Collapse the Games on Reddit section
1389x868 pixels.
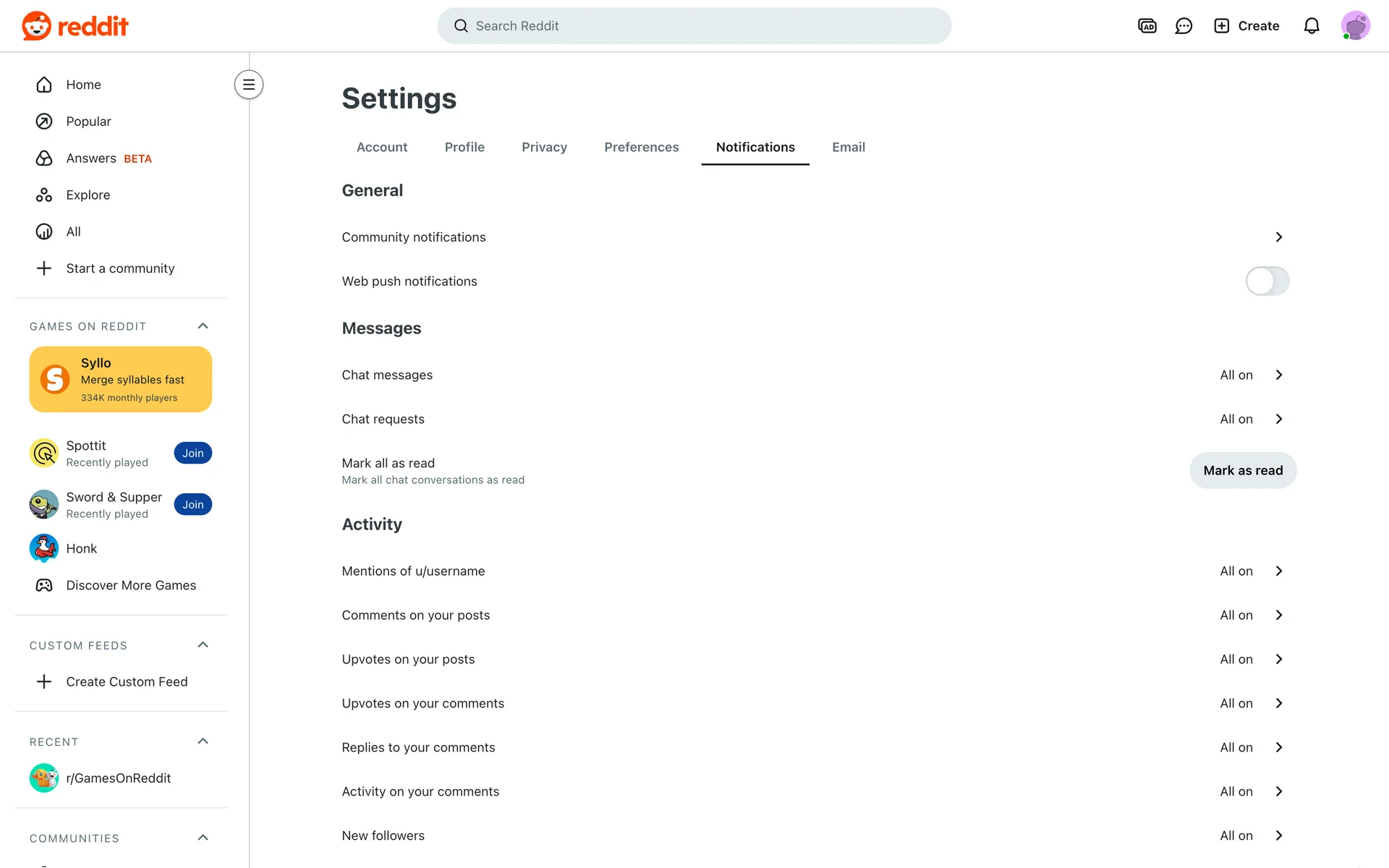coord(203,326)
